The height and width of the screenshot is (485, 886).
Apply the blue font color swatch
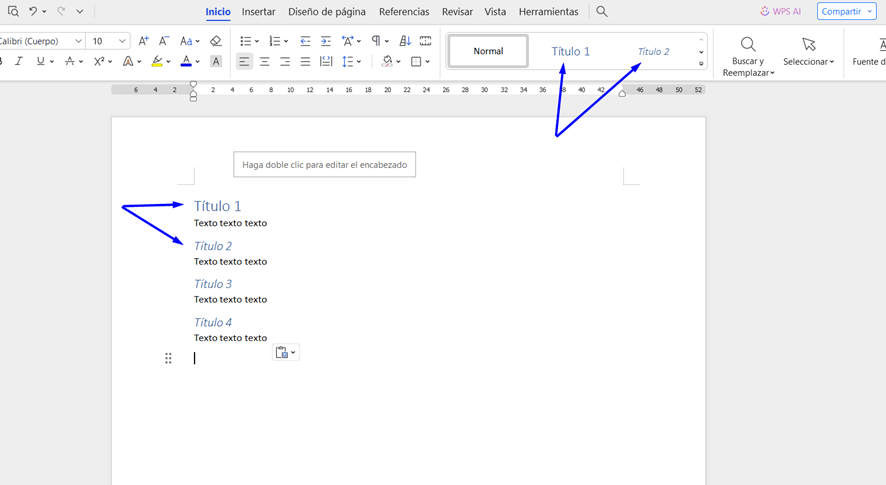tap(186, 62)
